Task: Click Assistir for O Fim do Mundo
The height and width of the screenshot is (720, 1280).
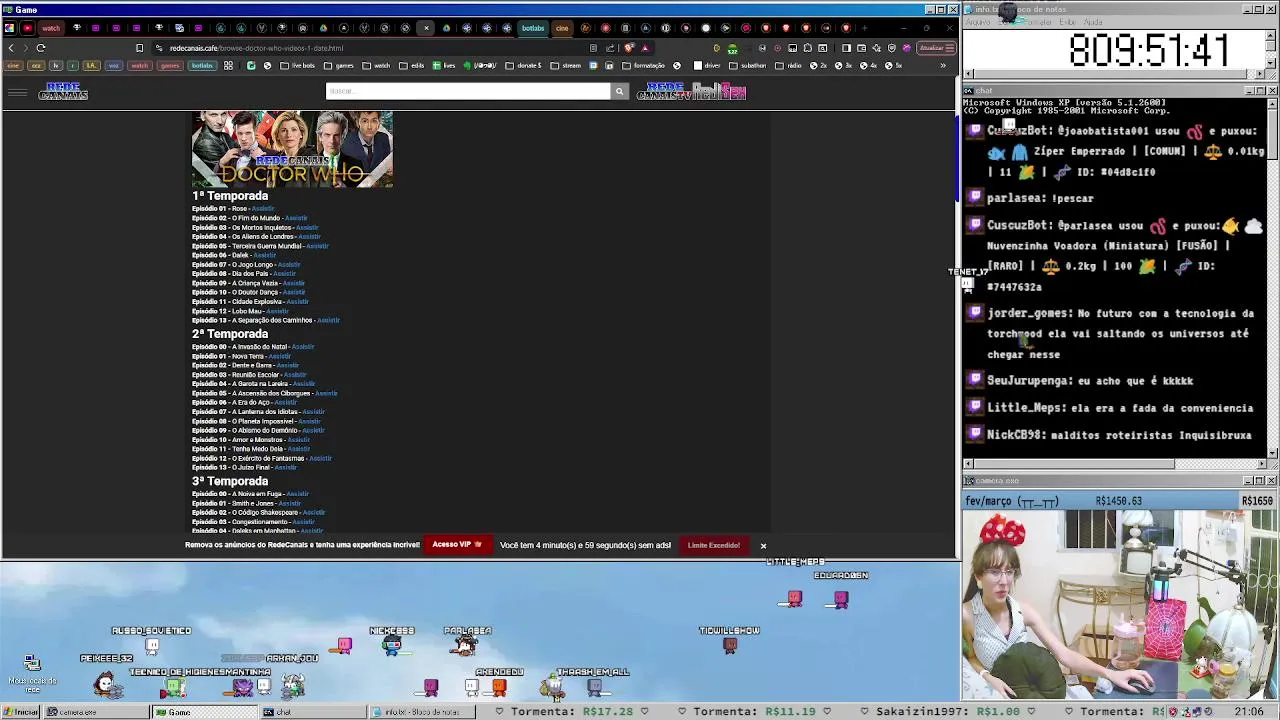Action: [x=296, y=218]
